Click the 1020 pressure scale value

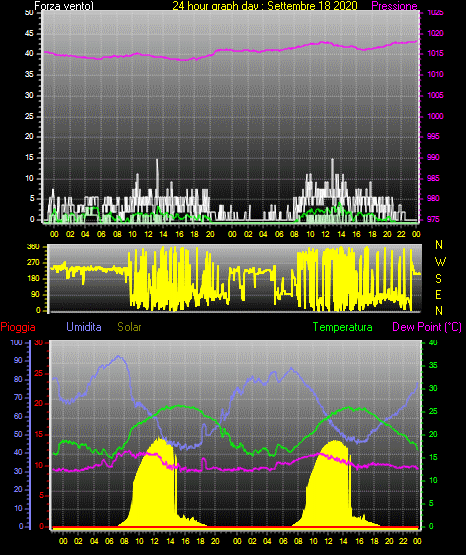pyautogui.click(x=435, y=33)
